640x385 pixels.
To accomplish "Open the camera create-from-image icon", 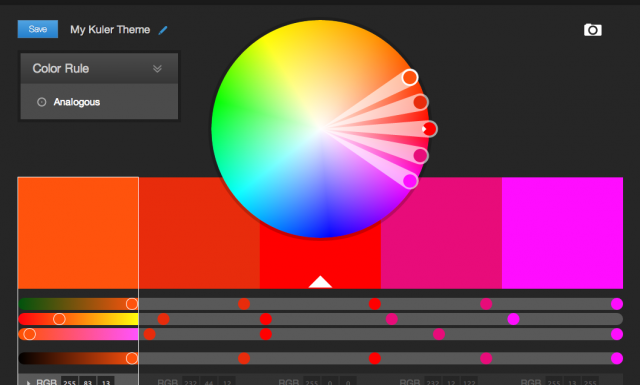I will tap(593, 29).
